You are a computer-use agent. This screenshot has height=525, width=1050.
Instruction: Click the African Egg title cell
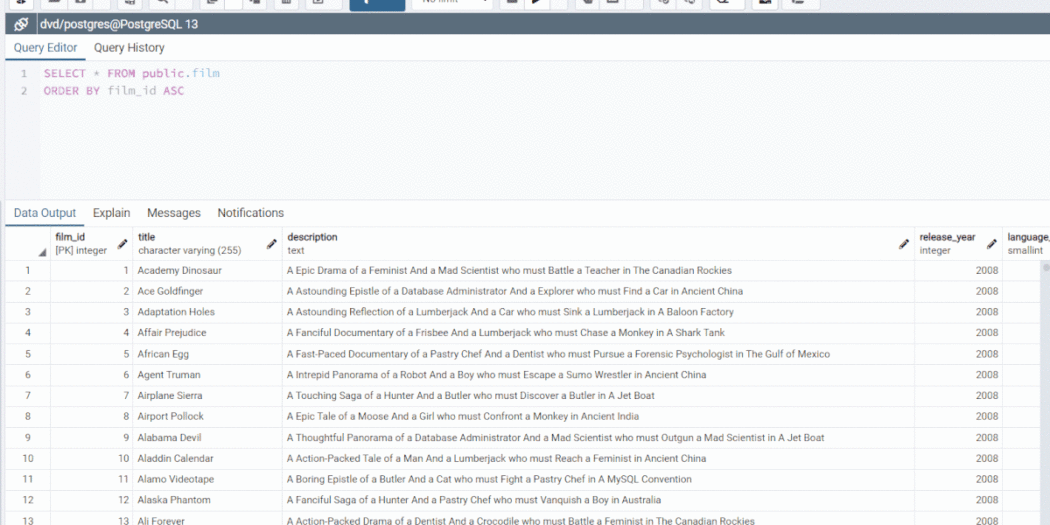tap(208, 354)
